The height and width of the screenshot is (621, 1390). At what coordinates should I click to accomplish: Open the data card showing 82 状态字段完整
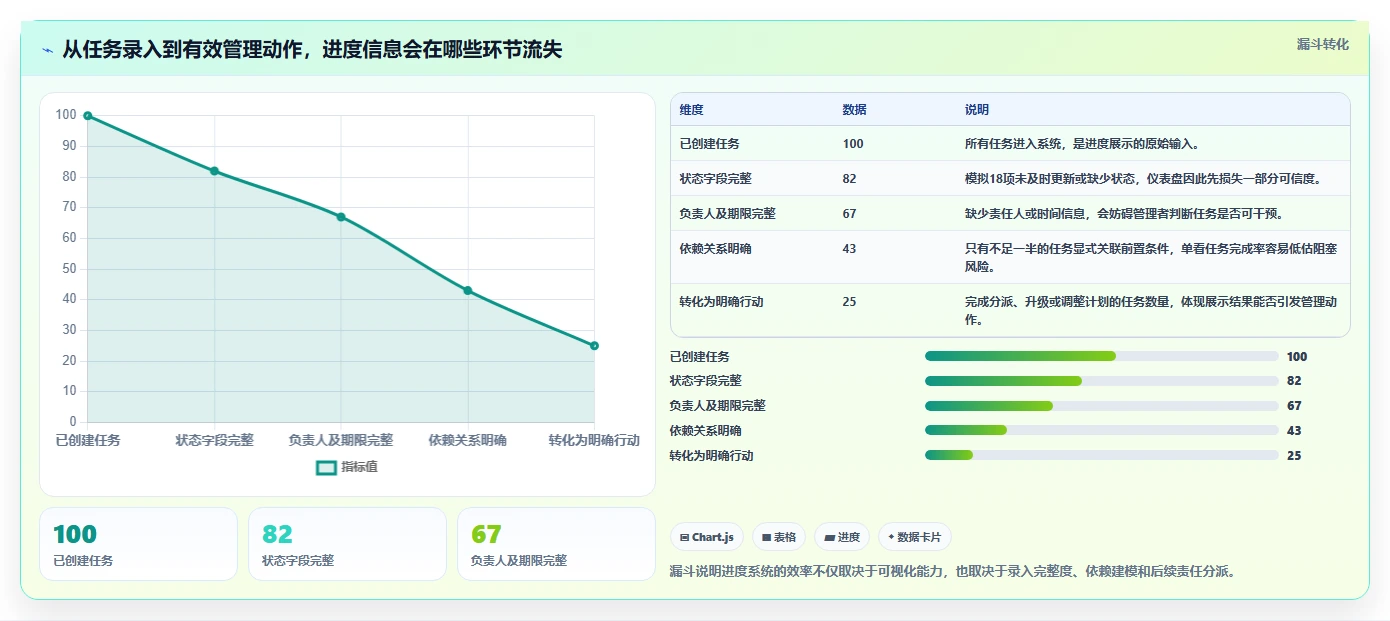tap(347, 544)
